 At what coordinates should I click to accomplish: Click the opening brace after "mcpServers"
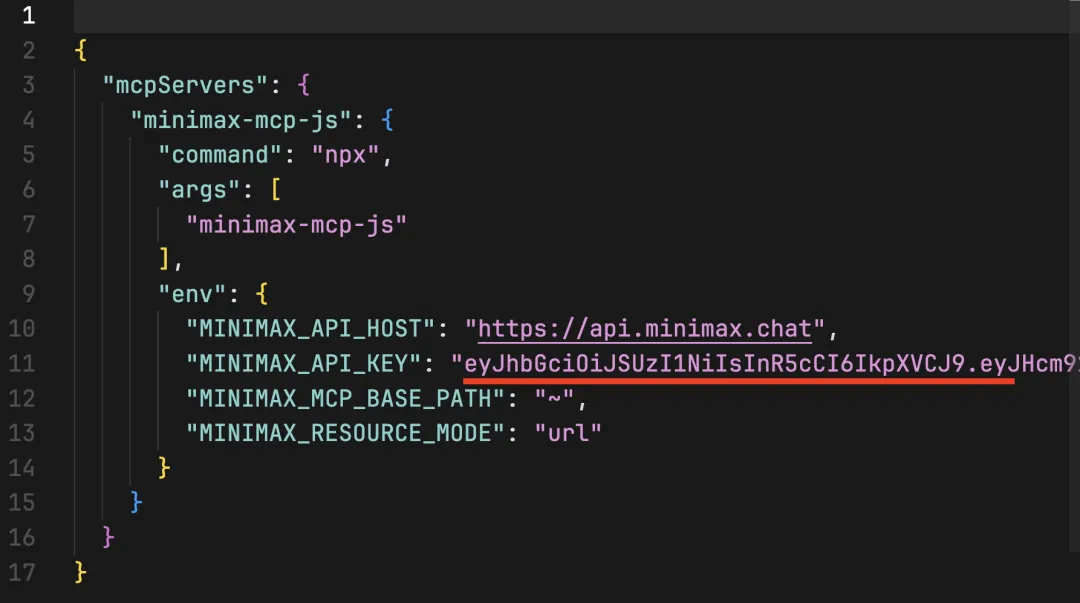pyautogui.click(x=303, y=85)
